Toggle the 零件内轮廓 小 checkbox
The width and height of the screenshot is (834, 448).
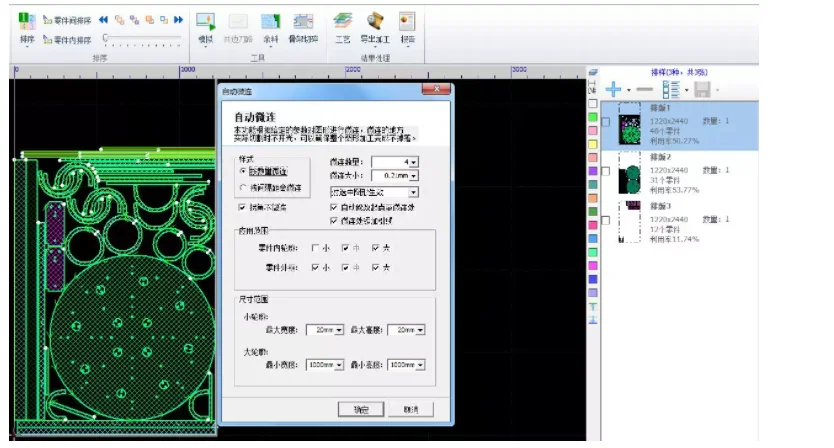pyautogui.click(x=316, y=247)
